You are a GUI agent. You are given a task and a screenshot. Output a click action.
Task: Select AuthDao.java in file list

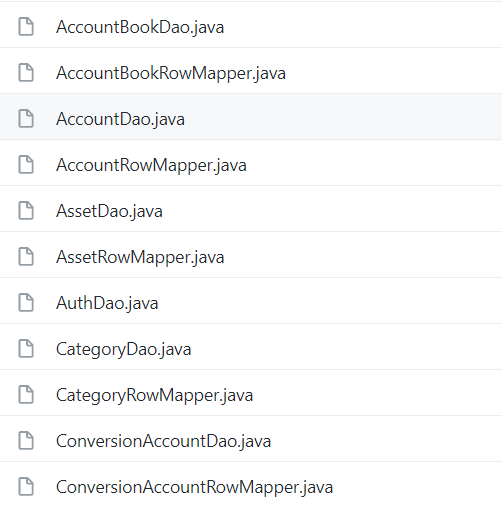107,303
